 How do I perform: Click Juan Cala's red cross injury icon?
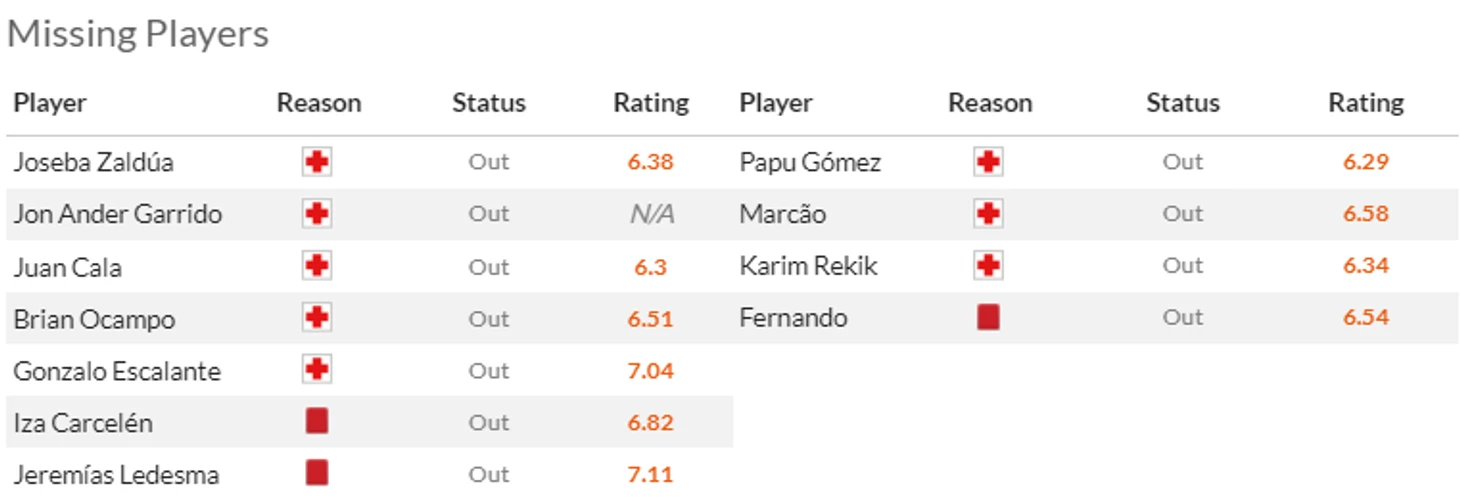(x=317, y=266)
